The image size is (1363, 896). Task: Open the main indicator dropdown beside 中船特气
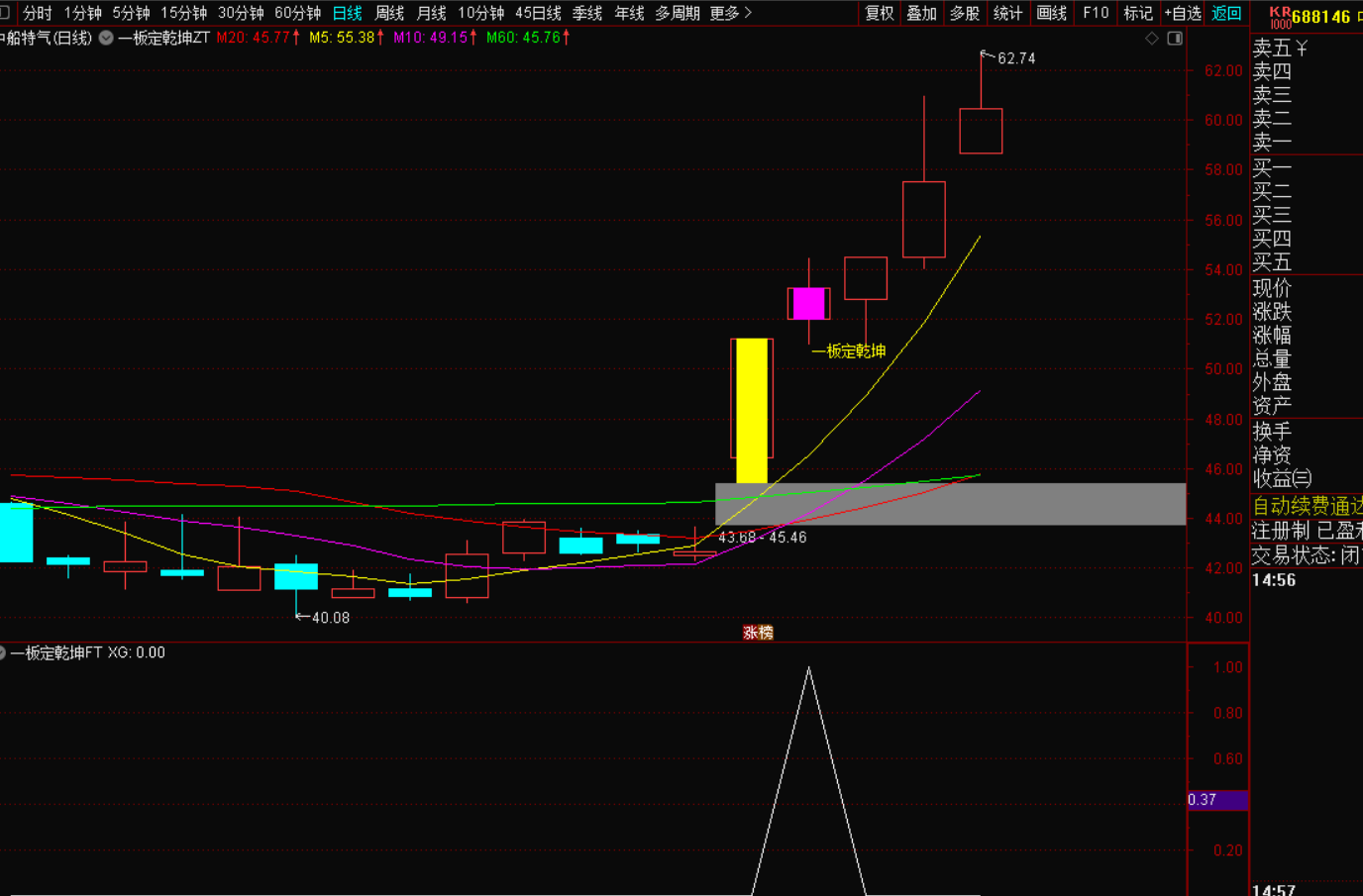[x=106, y=38]
